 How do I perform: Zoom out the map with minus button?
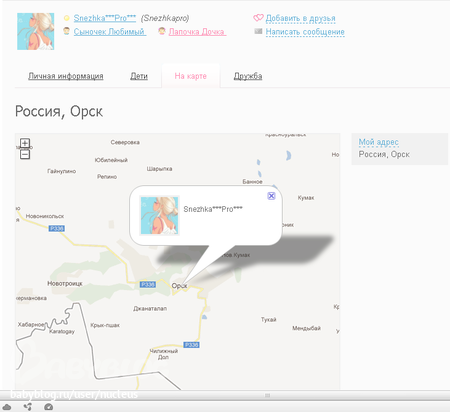click(25, 154)
